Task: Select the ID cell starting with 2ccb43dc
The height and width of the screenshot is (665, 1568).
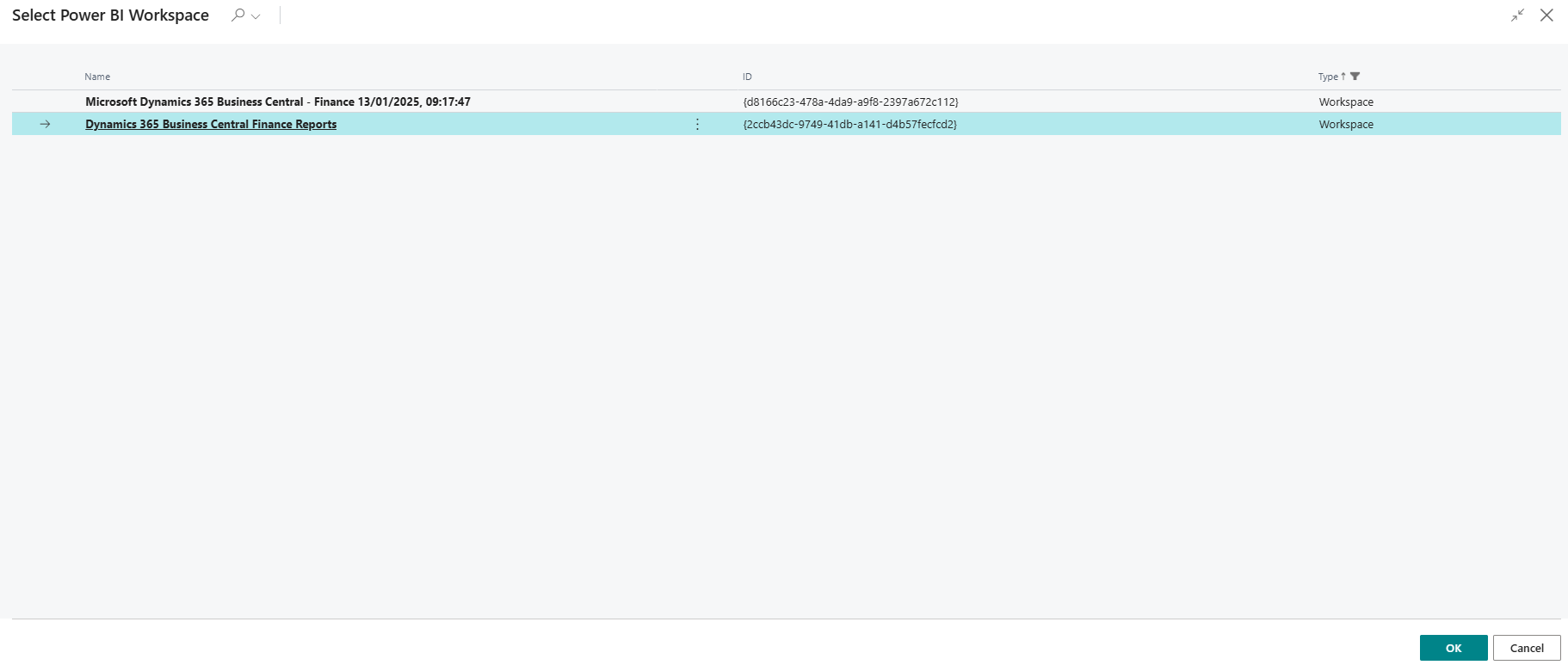Action: (849, 124)
